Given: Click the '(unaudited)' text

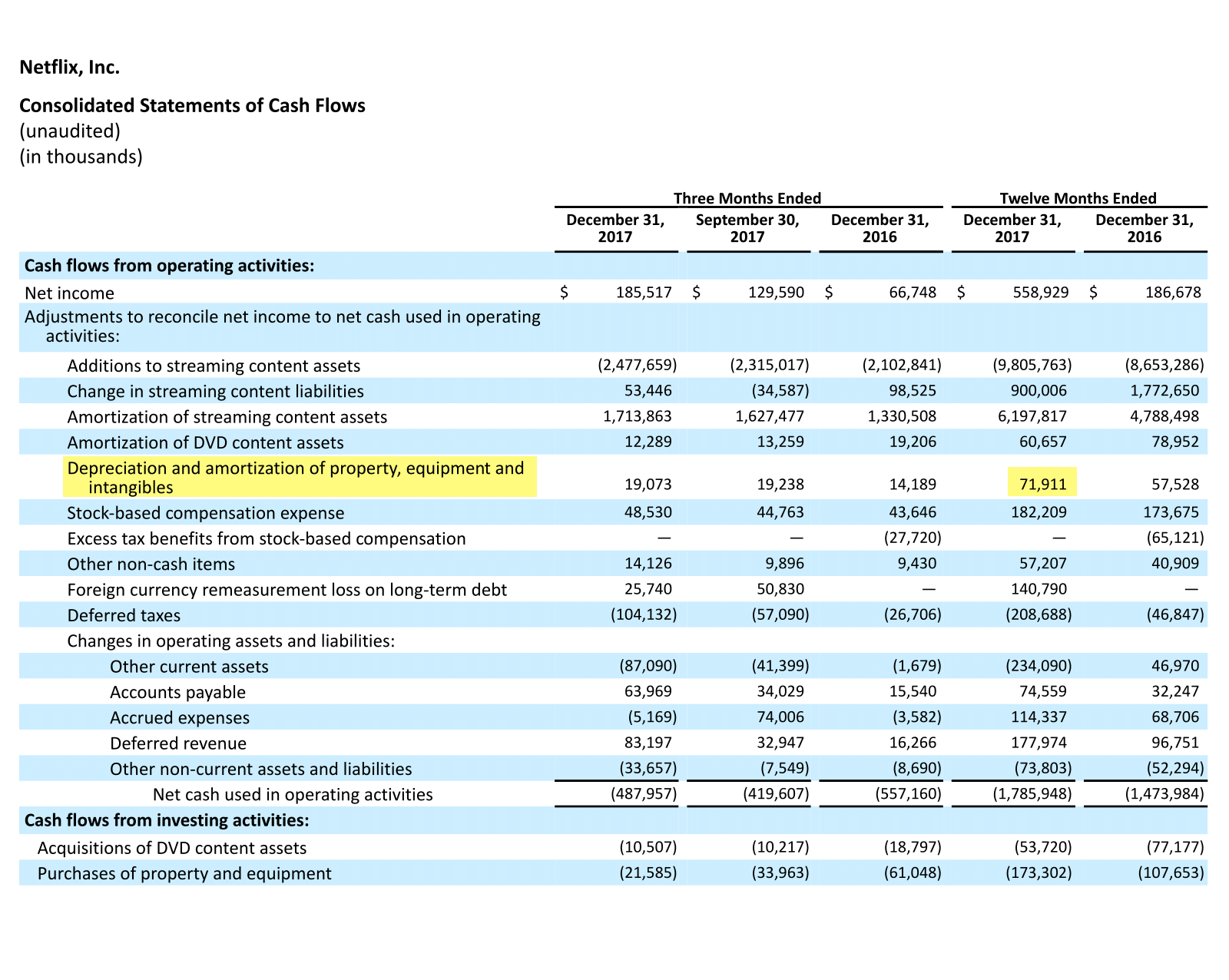Looking at the screenshot, I should (x=70, y=131).
